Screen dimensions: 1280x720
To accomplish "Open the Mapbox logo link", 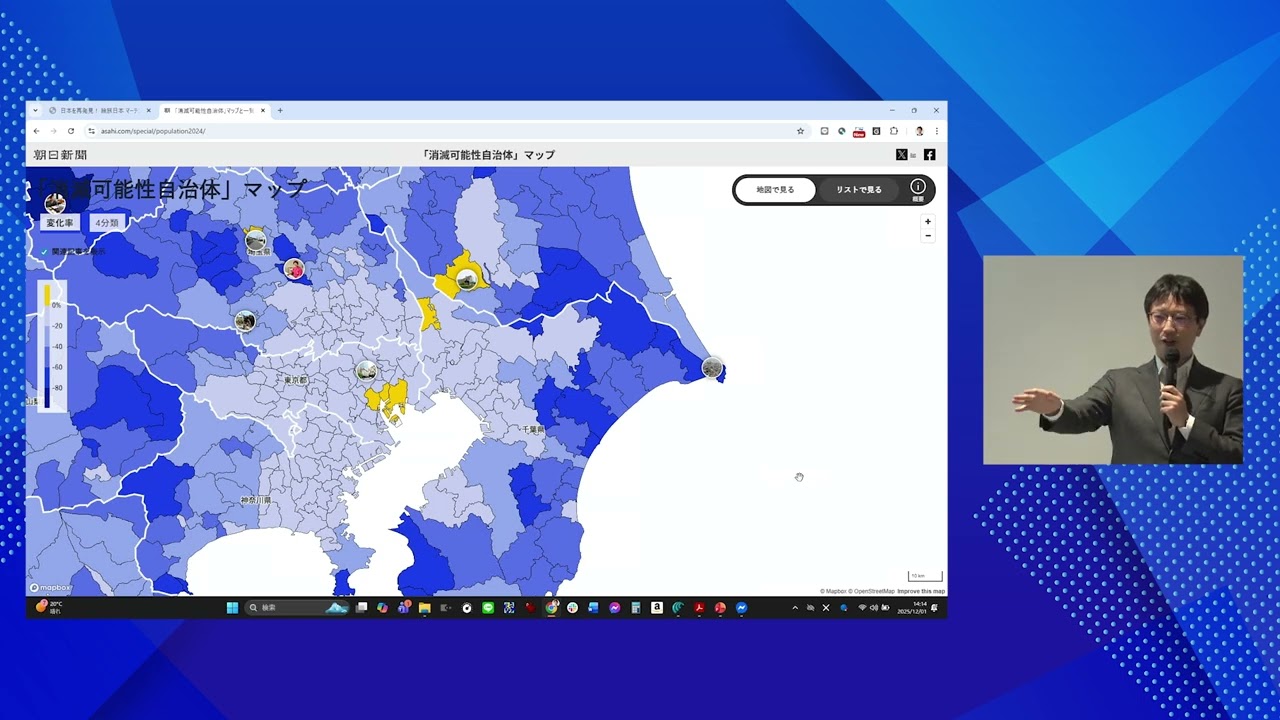I will click(51, 588).
